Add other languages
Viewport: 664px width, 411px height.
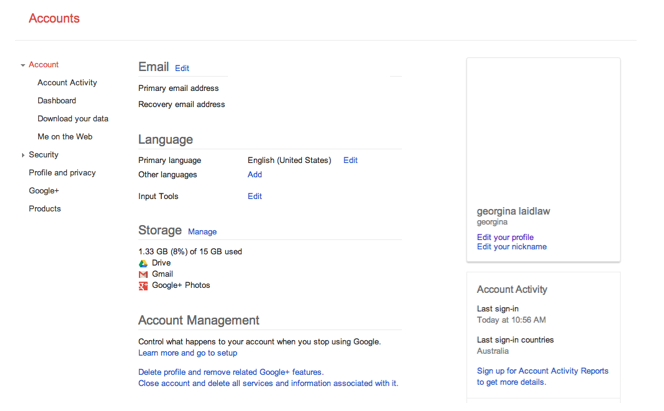[255, 175]
